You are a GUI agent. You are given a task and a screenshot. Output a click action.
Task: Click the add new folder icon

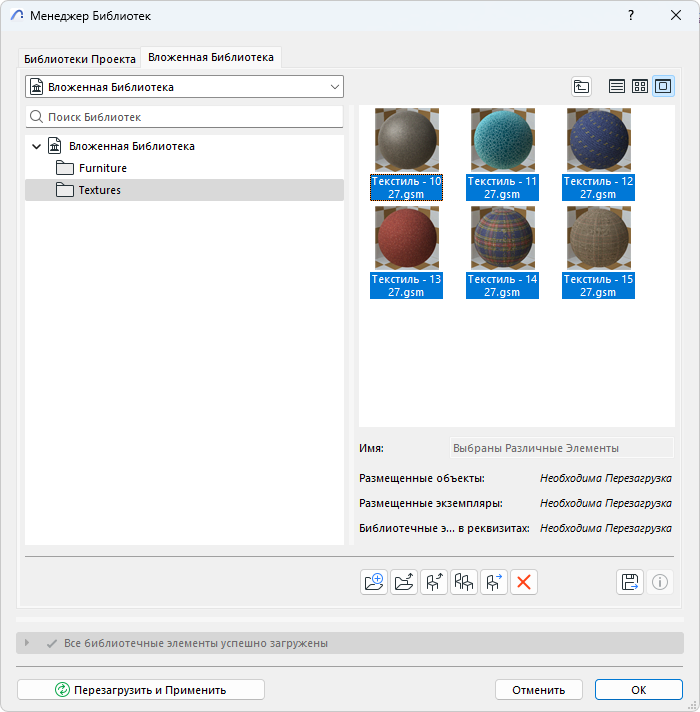374,582
